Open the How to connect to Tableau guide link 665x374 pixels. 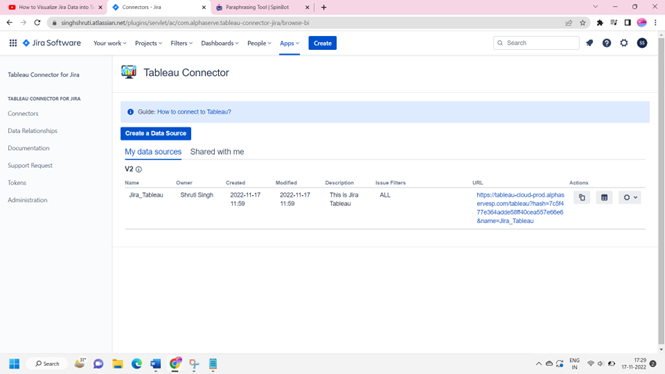point(194,112)
